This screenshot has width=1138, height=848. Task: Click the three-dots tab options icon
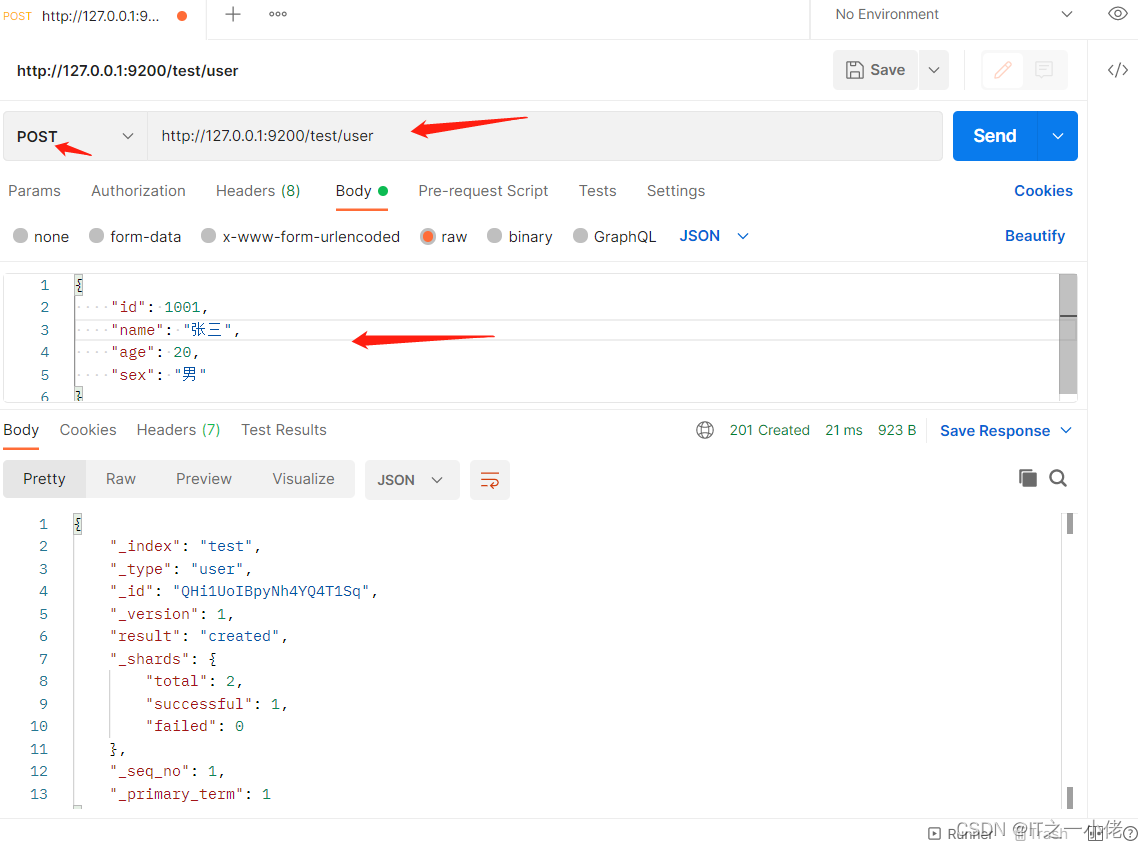point(278,14)
